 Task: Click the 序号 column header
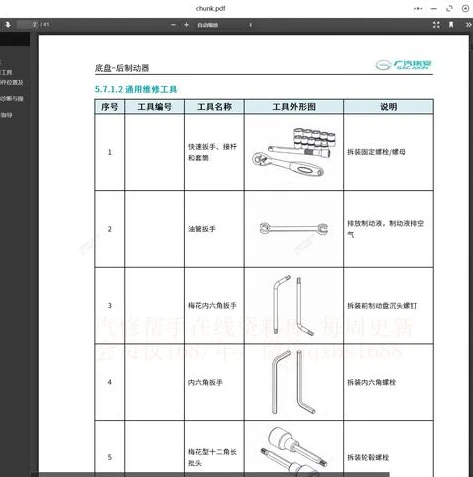110,107
